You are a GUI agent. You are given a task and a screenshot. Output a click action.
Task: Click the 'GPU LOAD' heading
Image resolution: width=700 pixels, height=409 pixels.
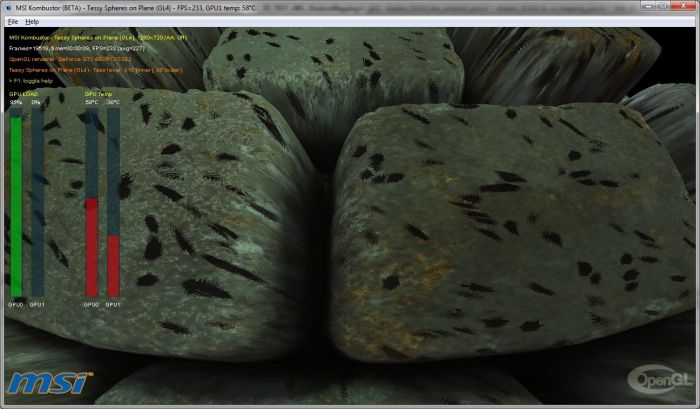pos(24,94)
